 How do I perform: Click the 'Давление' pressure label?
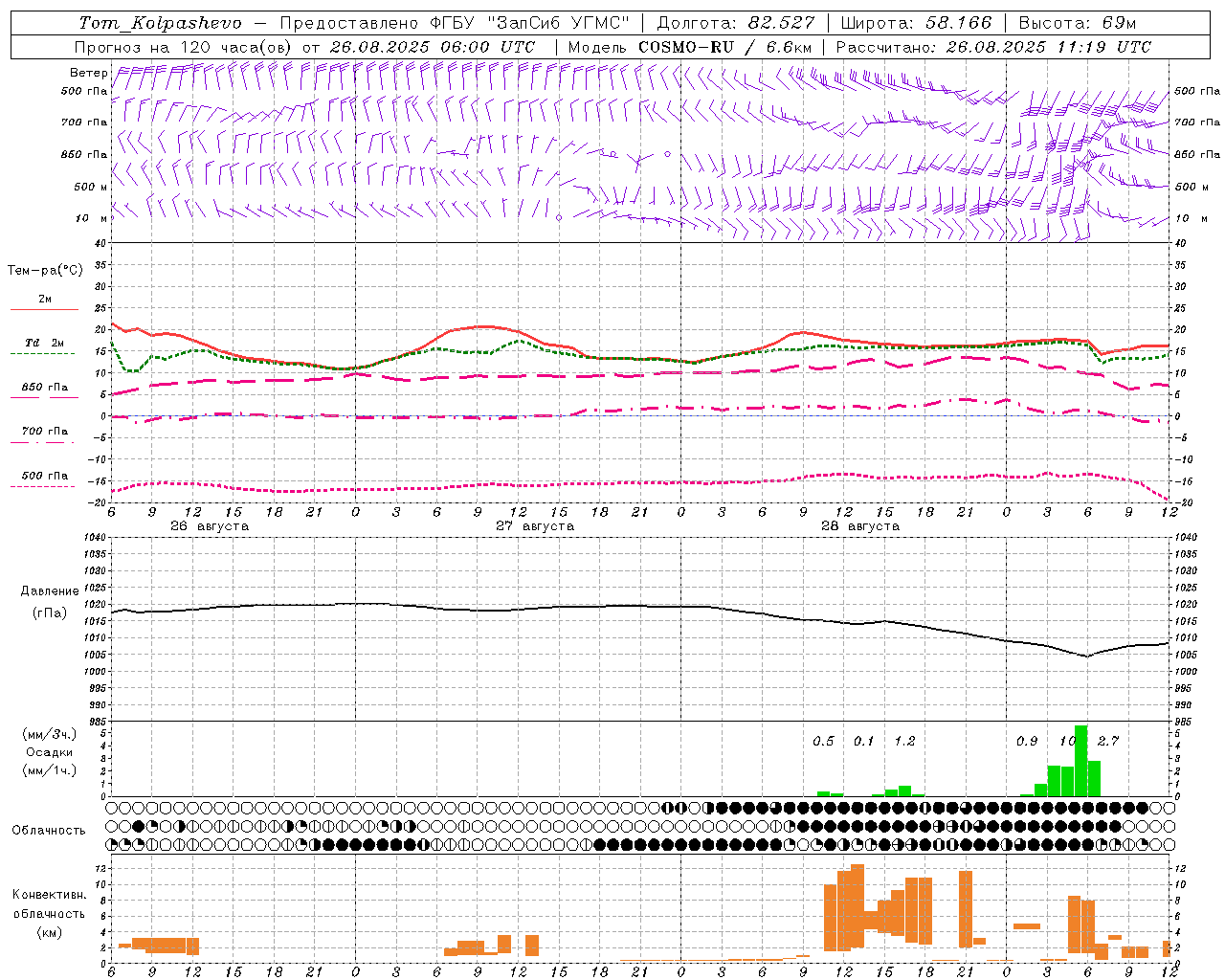[50, 591]
